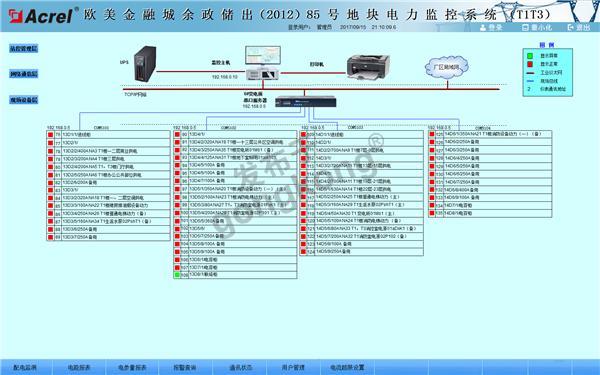Select row 123 14D5/8/100A 备用

(x=362, y=244)
